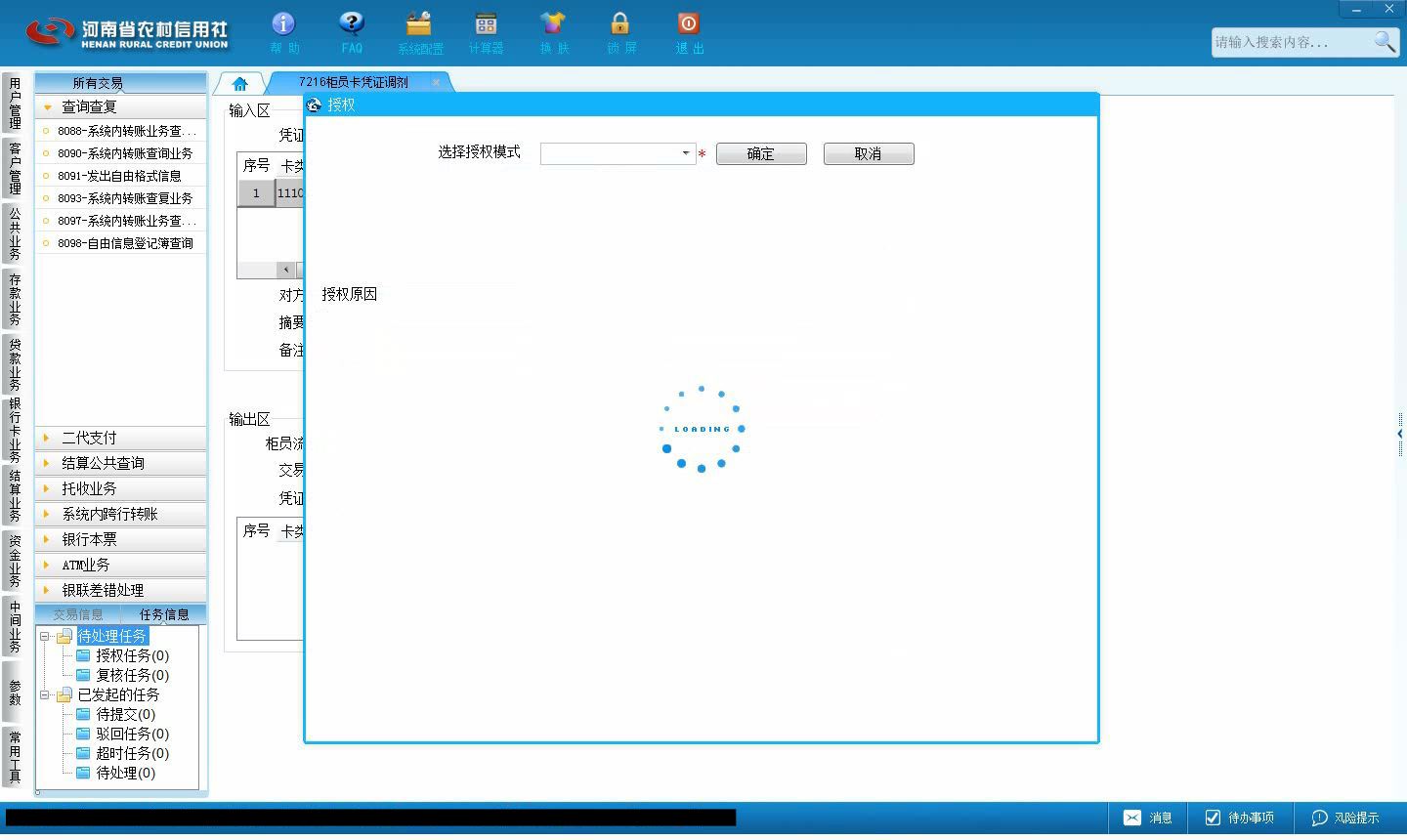Open the 银行卡业务 side tab
Image resolution: width=1407 pixels, height=840 pixels.
[15, 430]
